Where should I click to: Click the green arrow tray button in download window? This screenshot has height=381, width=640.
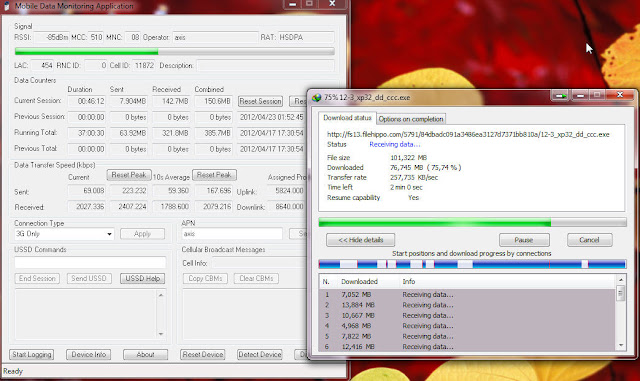tap(560, 96)
